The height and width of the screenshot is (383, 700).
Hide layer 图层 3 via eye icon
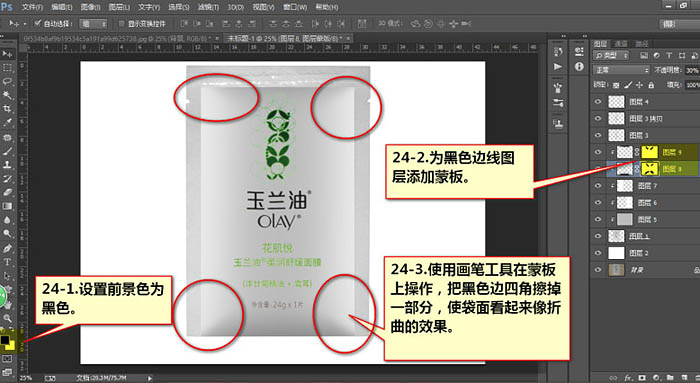598,135
